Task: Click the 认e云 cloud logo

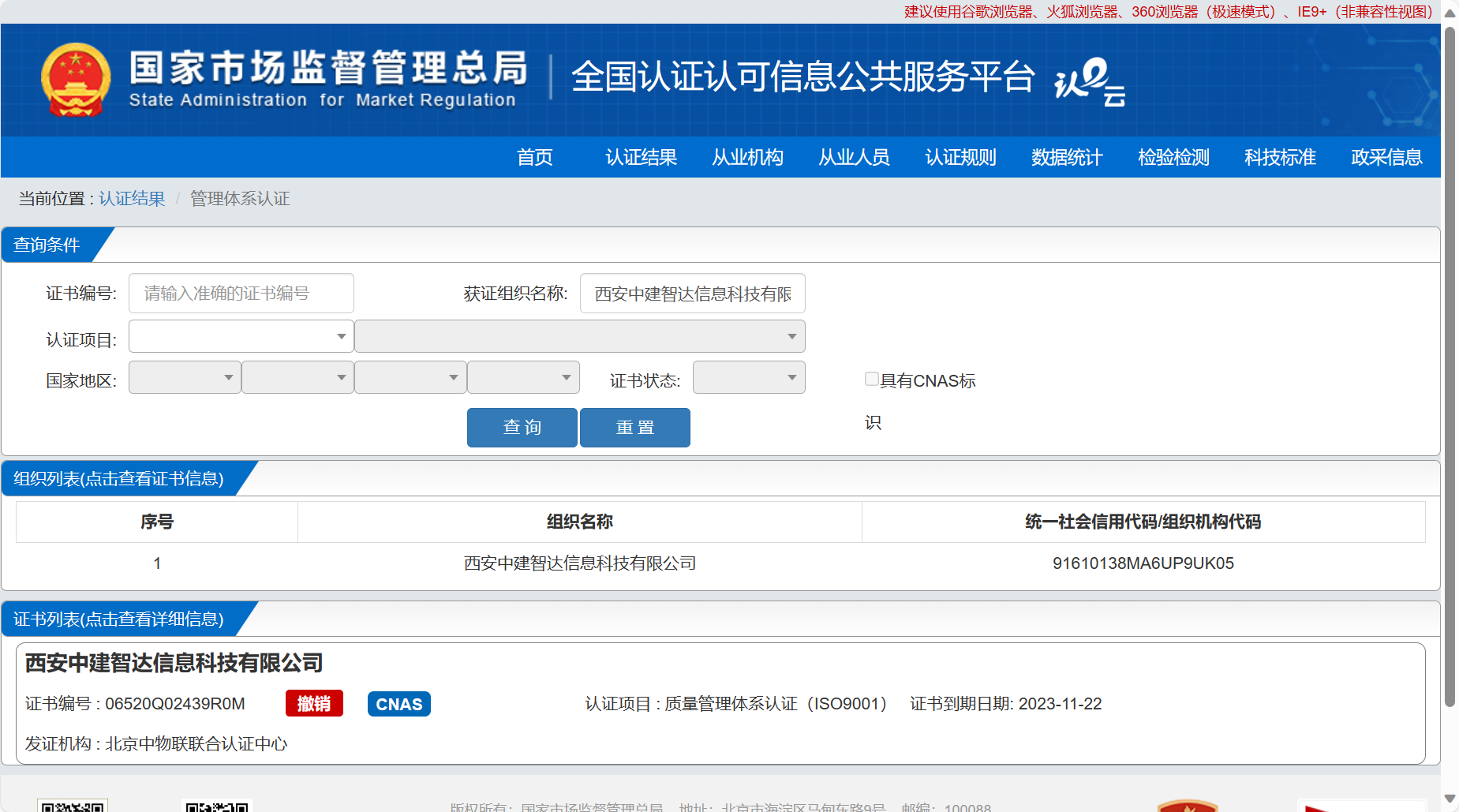Action: tap(1090, 80)
